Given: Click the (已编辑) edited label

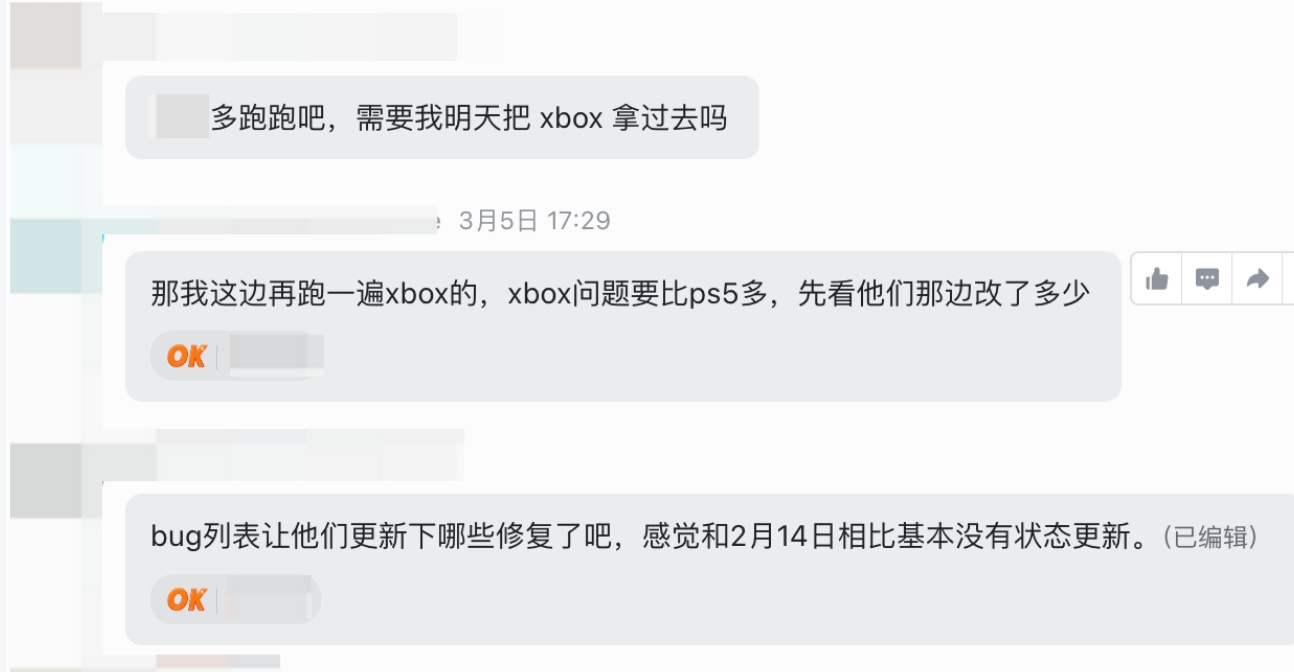Looking at the screenshot, I should (x=1208, y=537).
